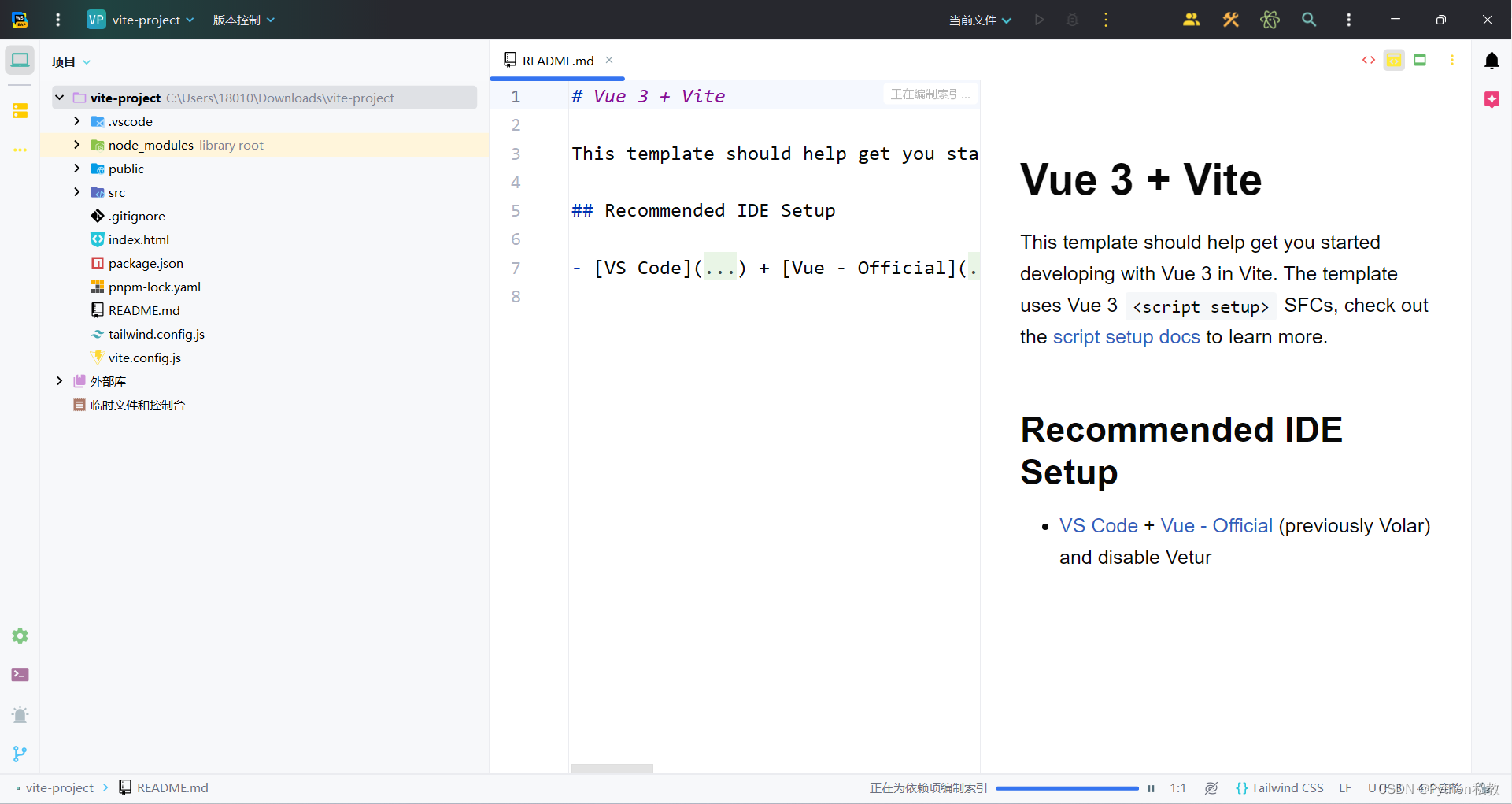The height and width of the screenshot is (804, 1512).
Task: Pause the indexing process
Action: (x=1151, y=788)
